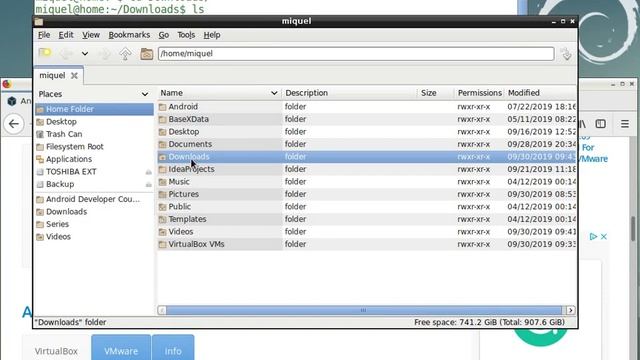Select the Android folder icon
Viewport: 640px width, 360px height.
[162, 107]
